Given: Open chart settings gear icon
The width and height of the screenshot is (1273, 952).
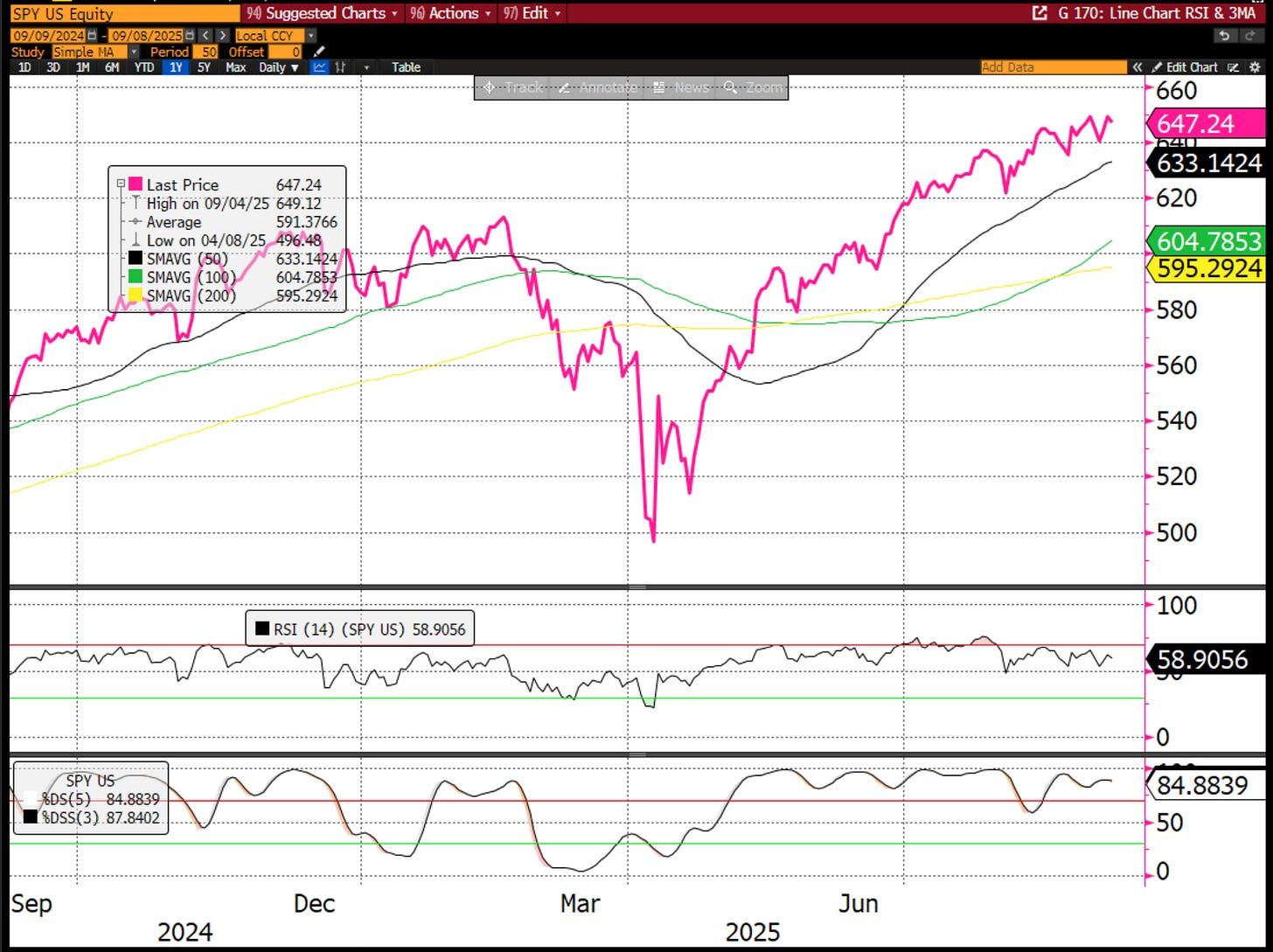Looking at the screenshot, I should pyautogui.click(x=1255, y=67).
